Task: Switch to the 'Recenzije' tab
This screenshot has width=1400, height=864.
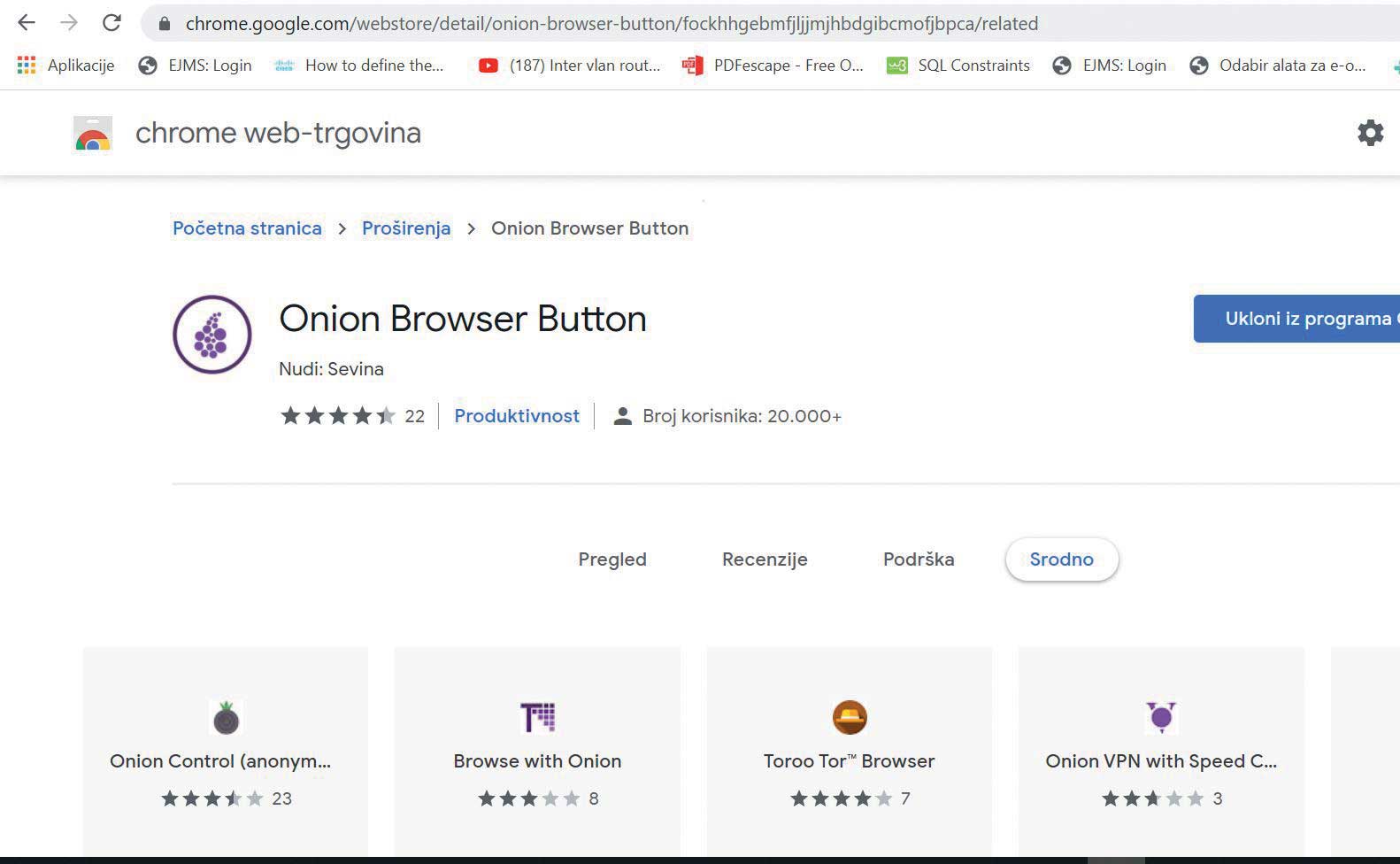Action: (x=765, y=559)
